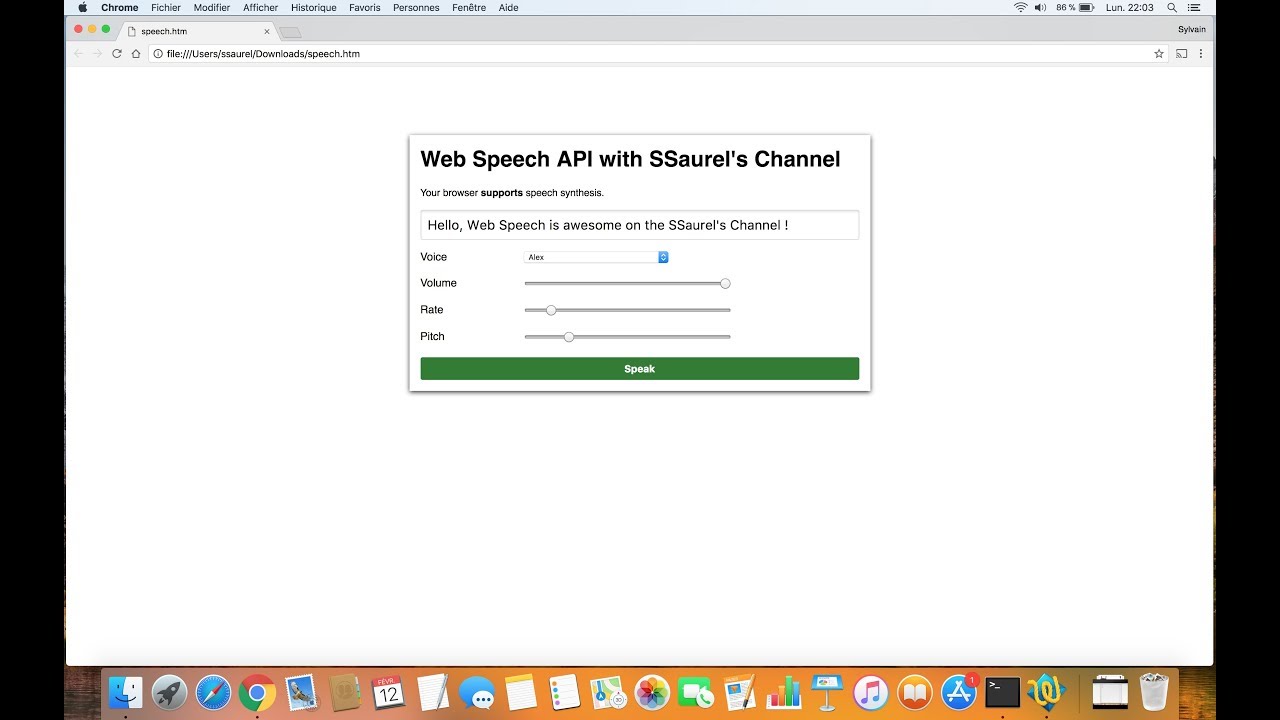Open the Mail stamp icon in dock
The height and width of the screenshot is (720, 1280).
[x=301, y=692]
